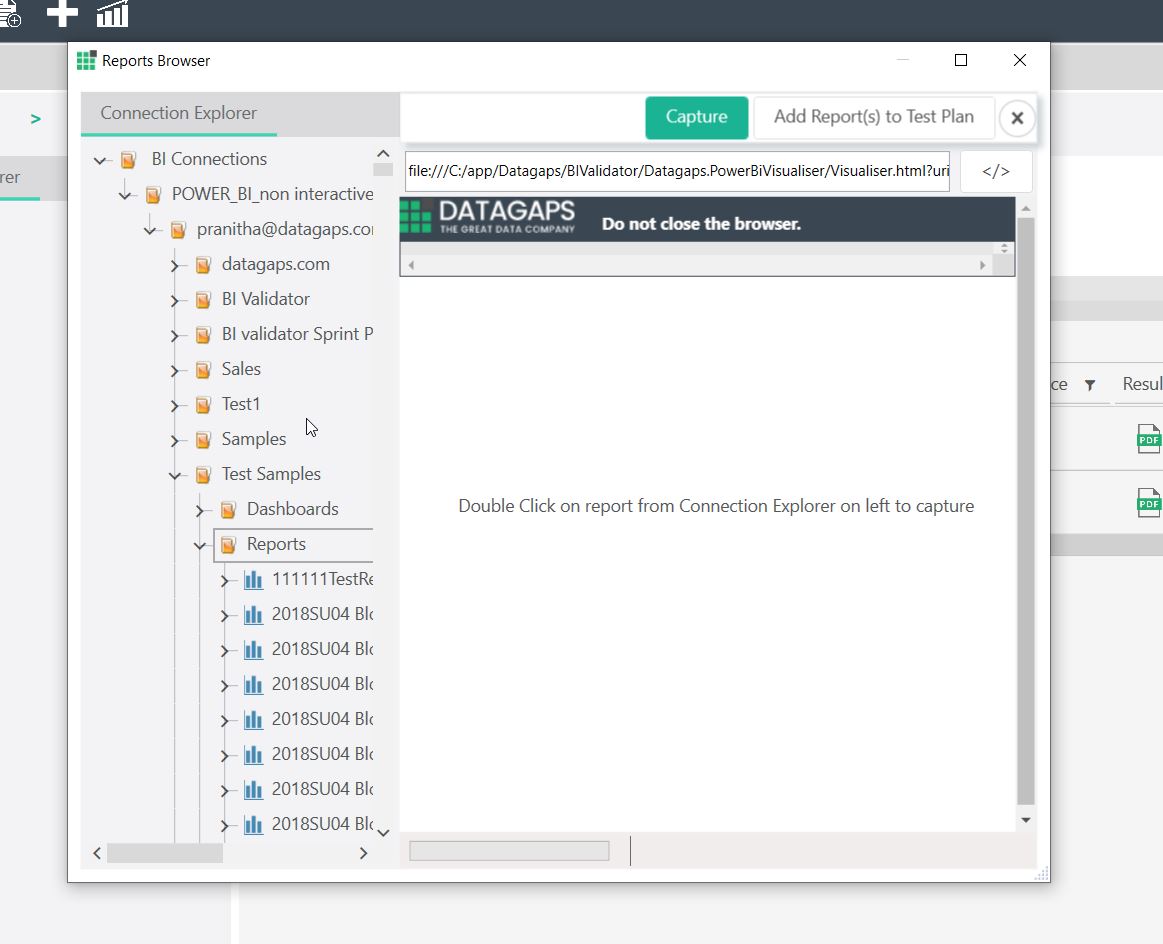The height and width of the screenshot is (944, 1163).
Task: Click the first green PDF result icon
Action: [x=1148, y=438]
